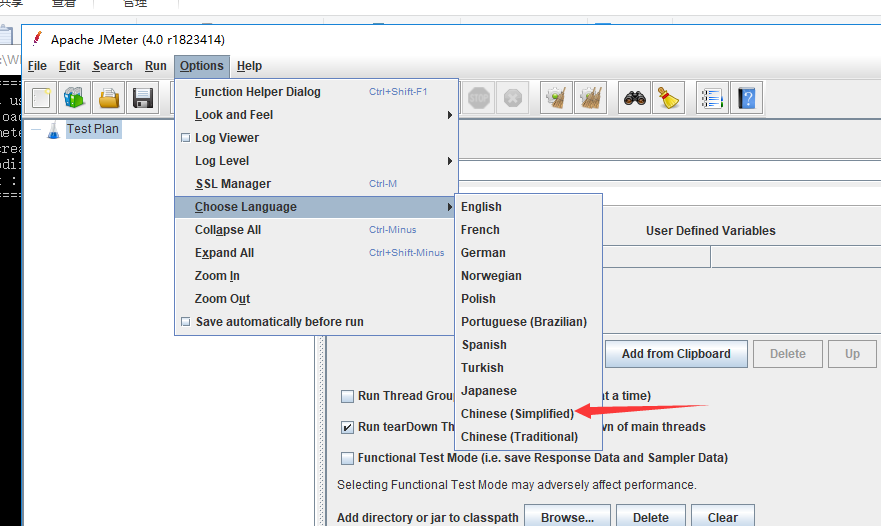Click the greyed Shutdown X icon
This screenshot has height=526, width=881.
tap(512, 98)
